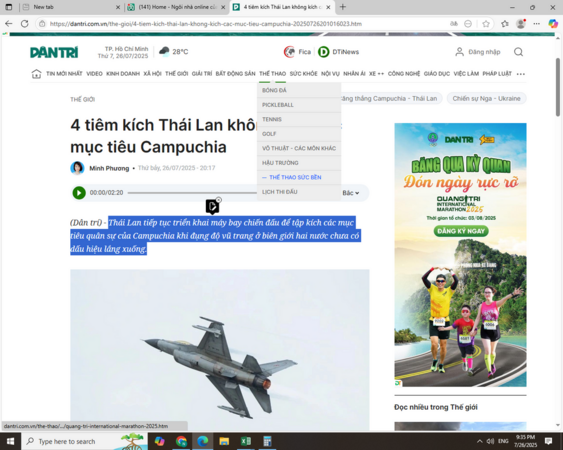Viewport: 563px width, 450px height.
Task: Open File Explorer from taskbar
Action: (x=224, y=441)
